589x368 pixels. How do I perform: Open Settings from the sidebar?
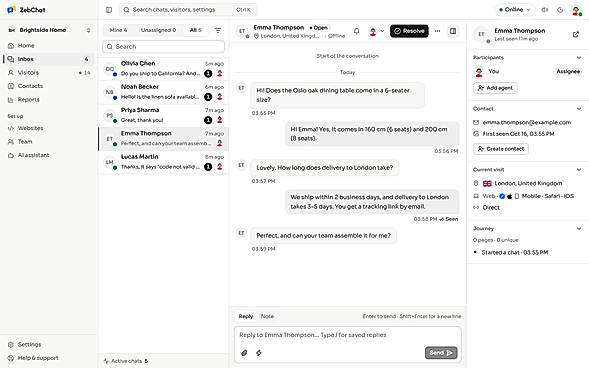[x=49, y=344]
